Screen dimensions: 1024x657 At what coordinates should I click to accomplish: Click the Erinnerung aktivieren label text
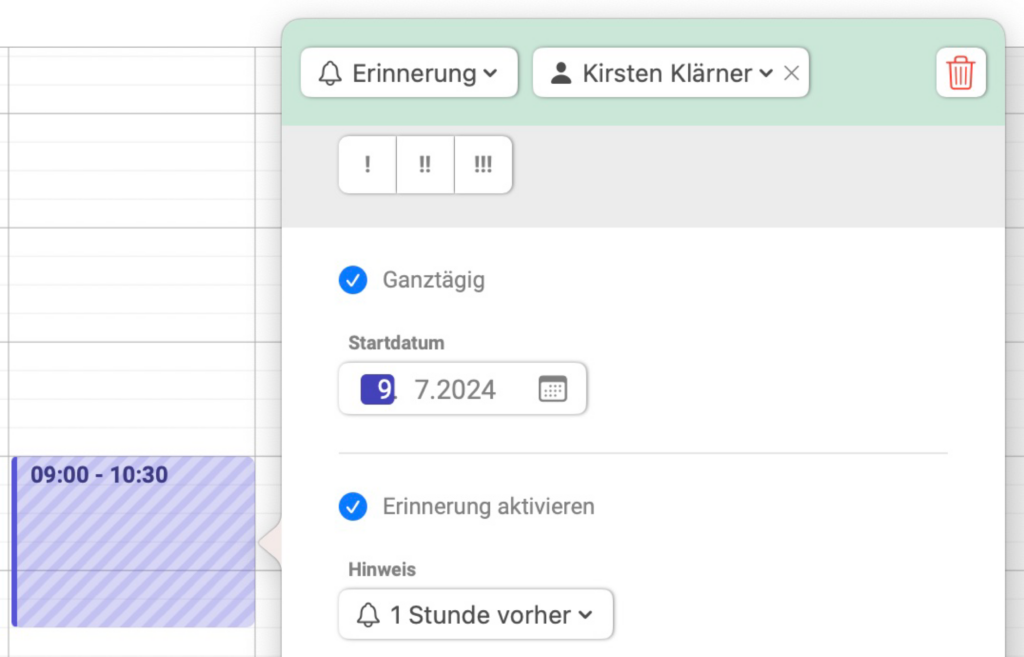(488, 507)
